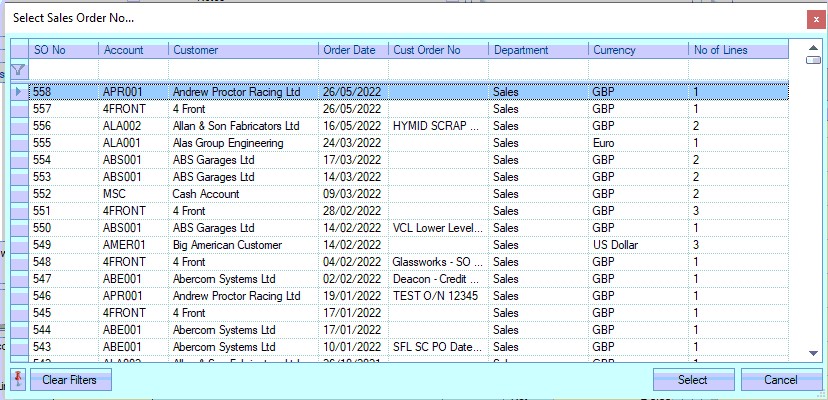Click the red pin icon beside Clear Filters
This screenshot has height=400, width=828.
pyautogui.click(x=18, y=380)
